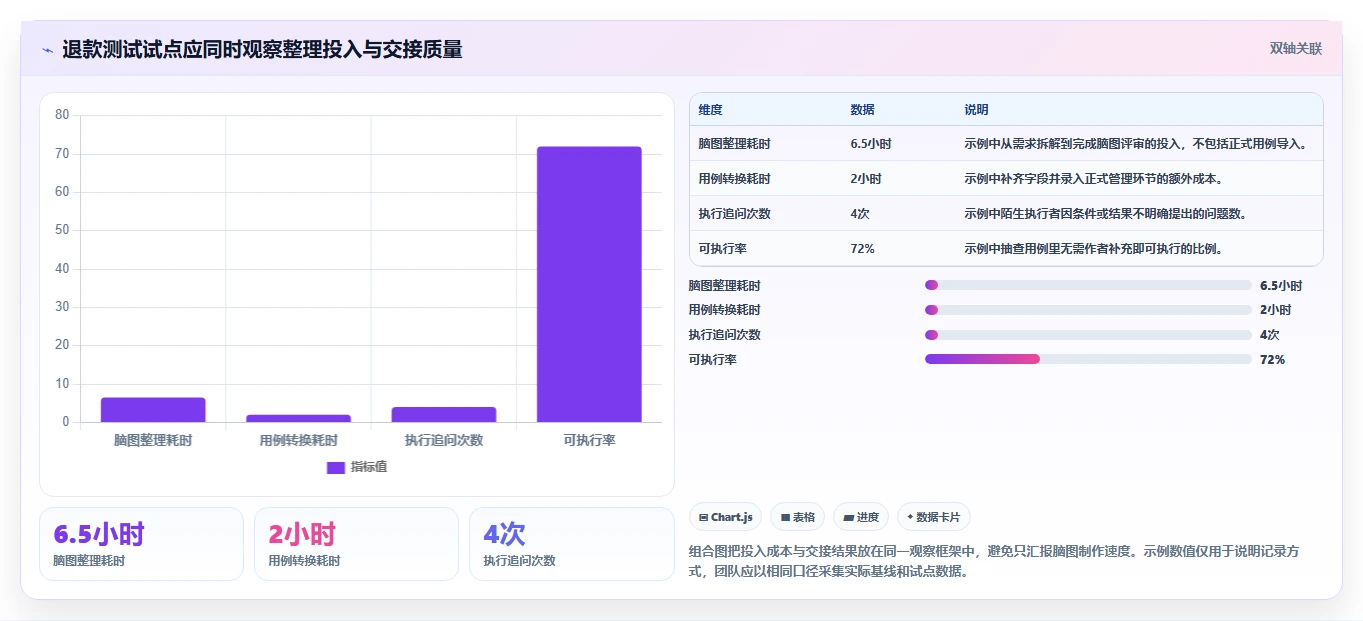Select the 执行追问次数 table row label
1363x621 pixels.
point(735,214)
